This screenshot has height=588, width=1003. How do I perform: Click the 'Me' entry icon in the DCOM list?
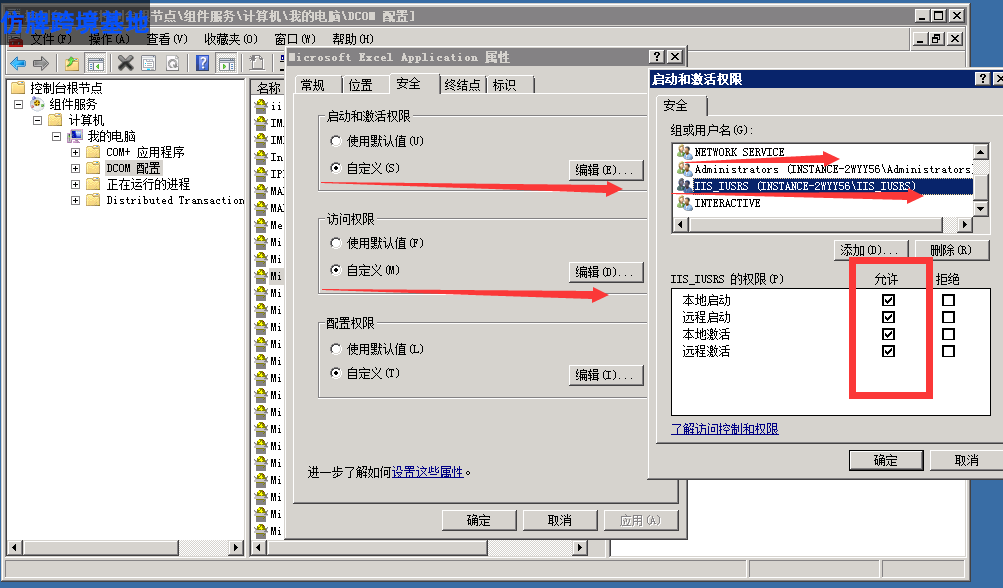[260, 225]
